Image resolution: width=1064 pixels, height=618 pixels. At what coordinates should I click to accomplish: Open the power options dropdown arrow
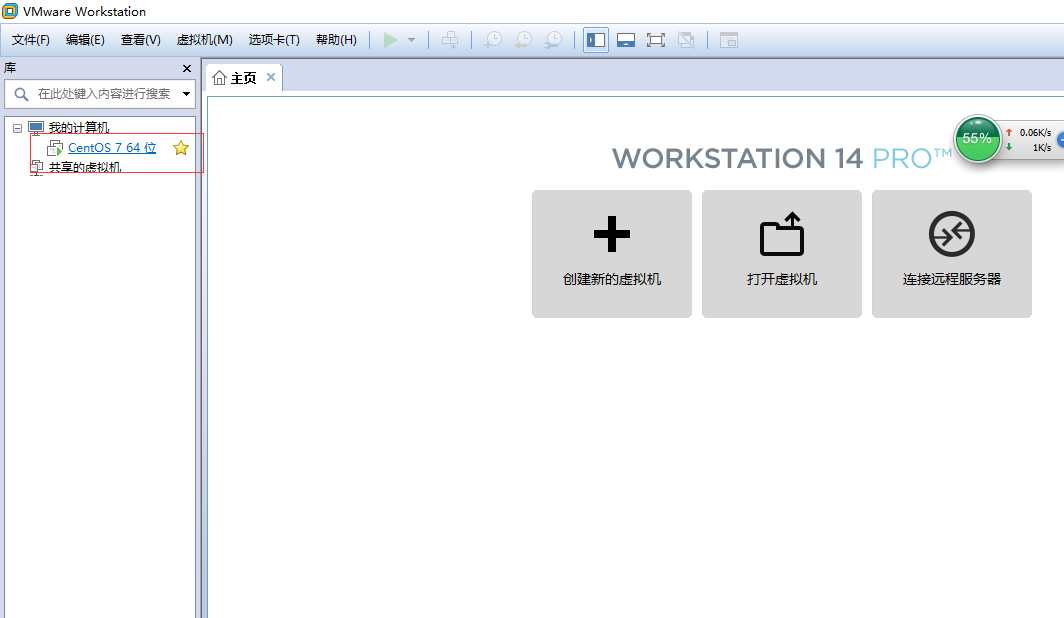[x=411, y=40]
